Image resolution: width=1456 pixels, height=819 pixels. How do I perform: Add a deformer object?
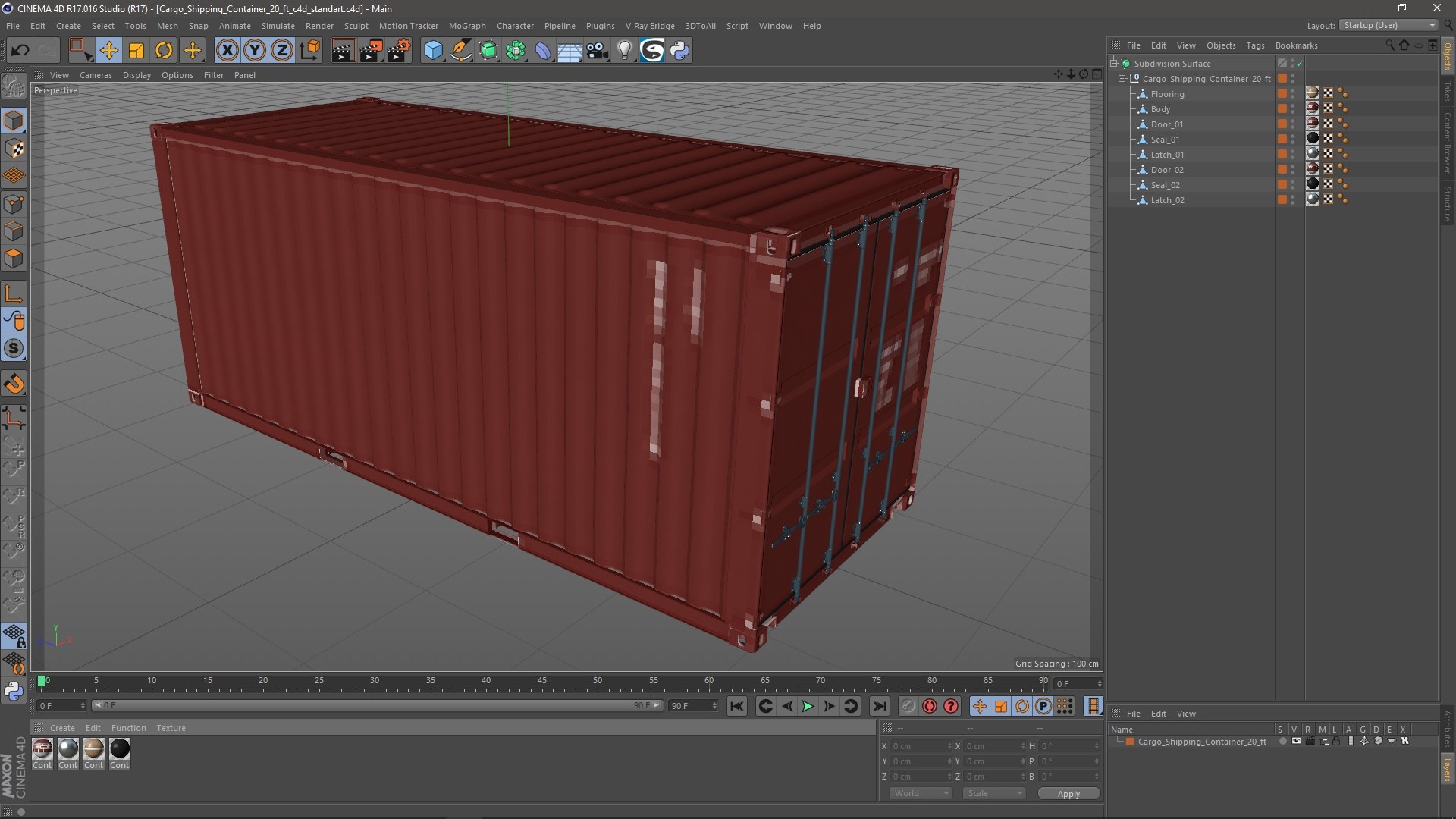click(x=543, y=51)
